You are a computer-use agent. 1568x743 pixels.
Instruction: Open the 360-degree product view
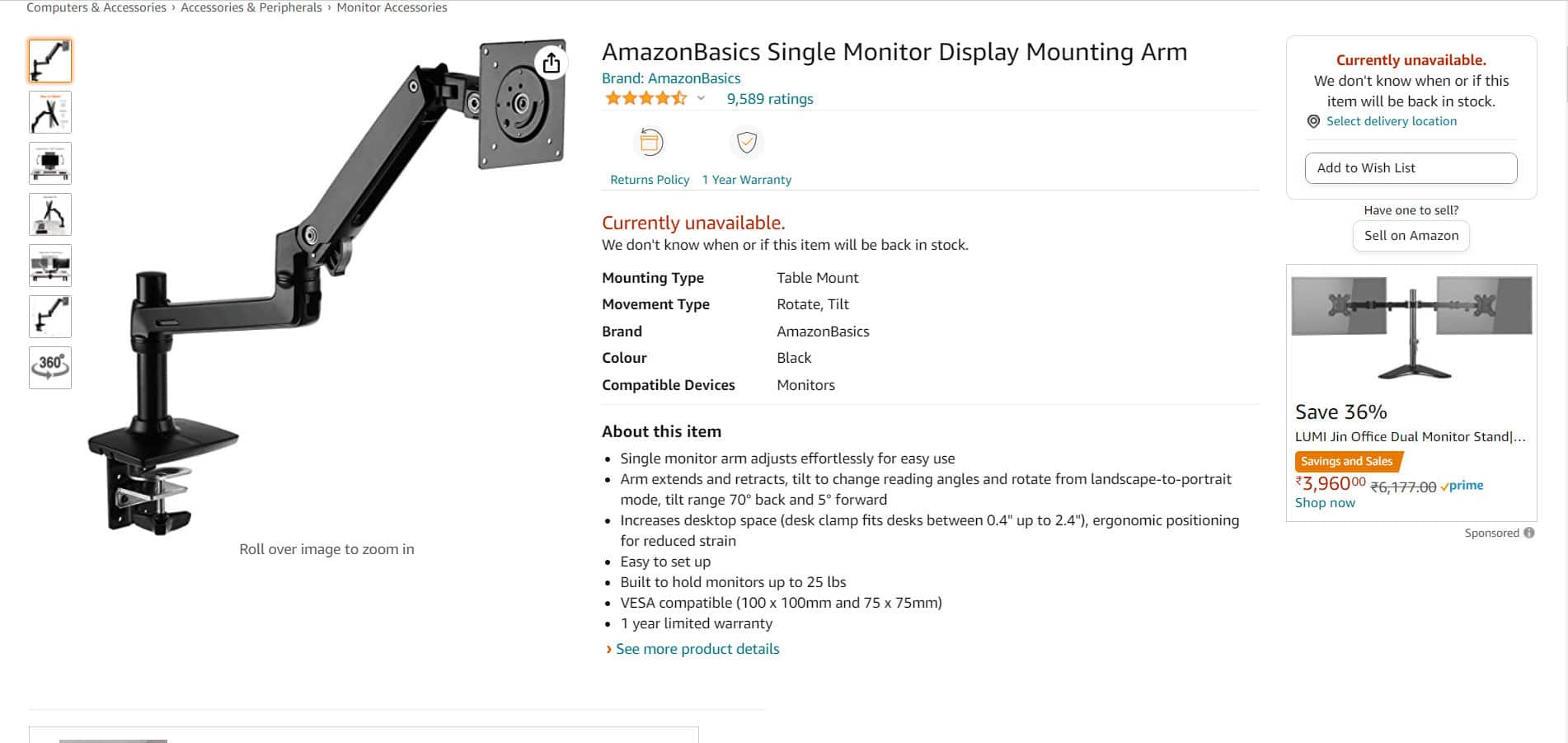point(49,368)
